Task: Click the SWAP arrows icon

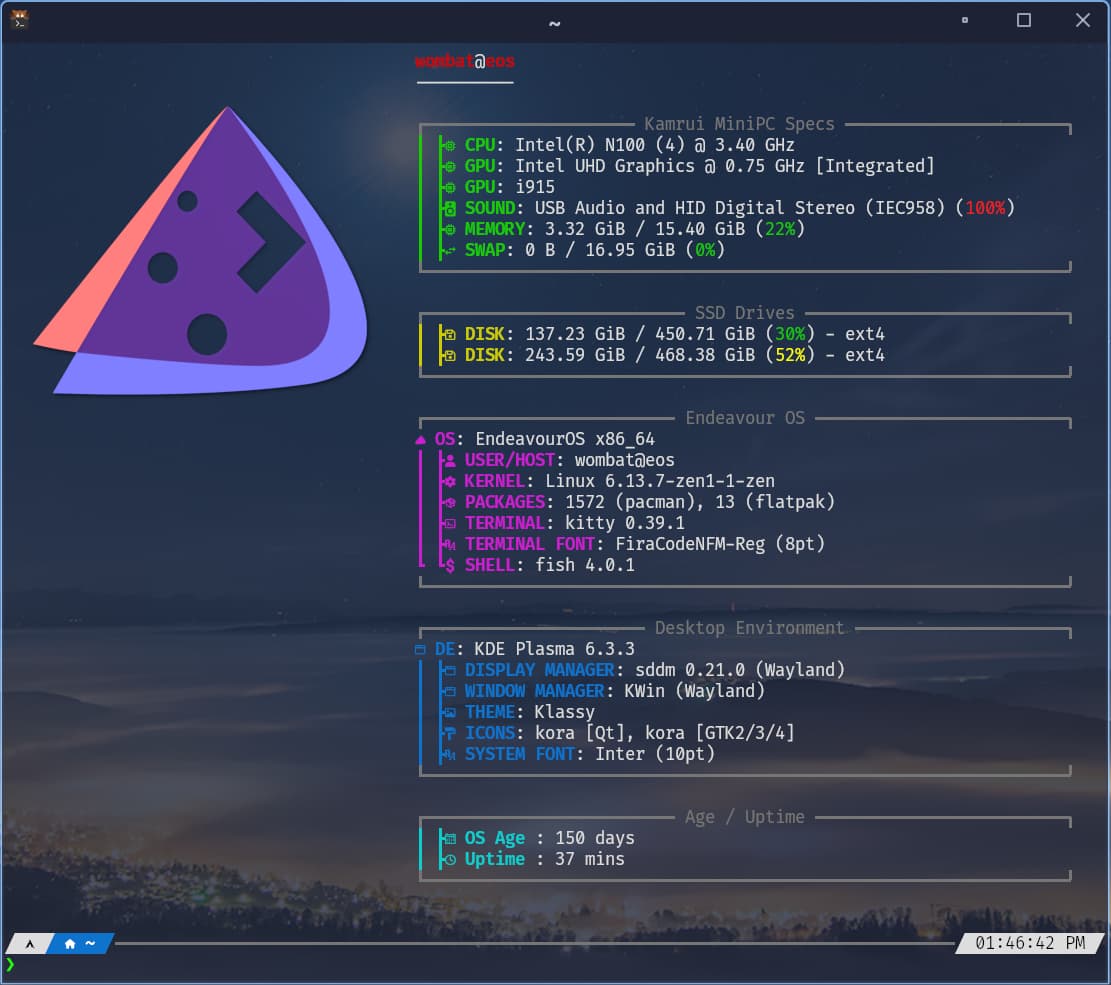Action: point(449,250)
